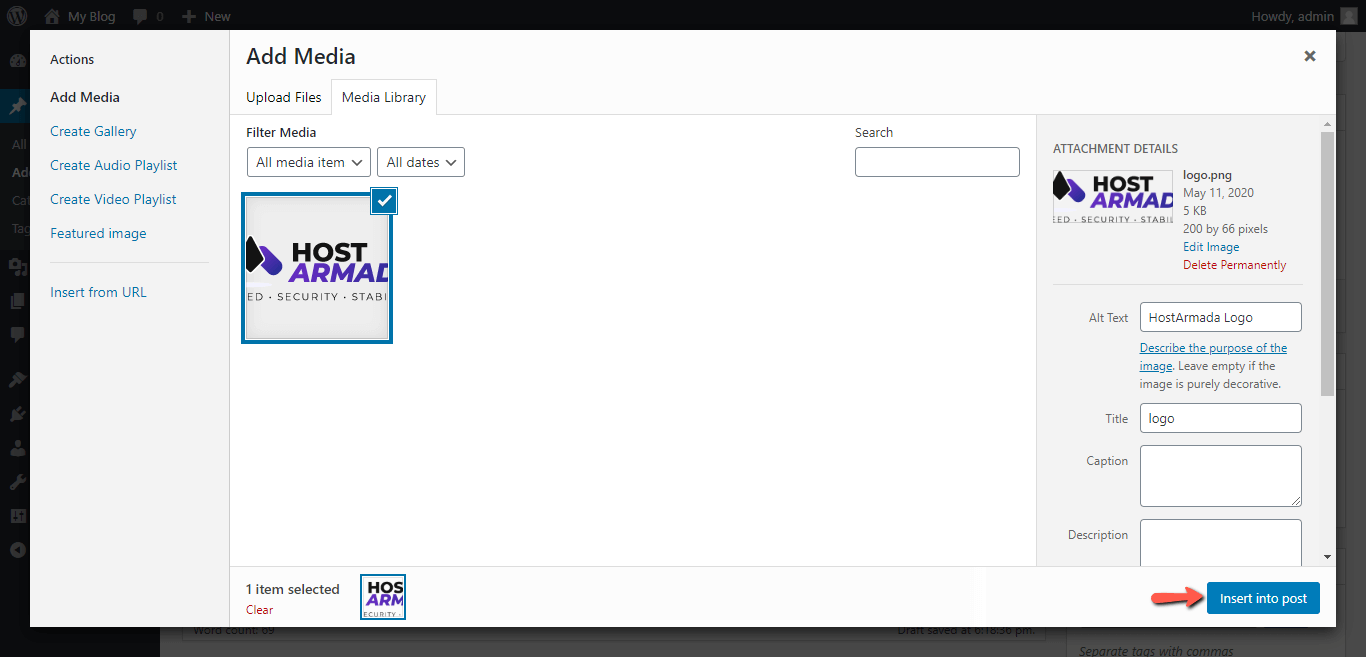Clear the media selection
The height and width of the screenshot is (657, 1366).
(x=259, y=609)
